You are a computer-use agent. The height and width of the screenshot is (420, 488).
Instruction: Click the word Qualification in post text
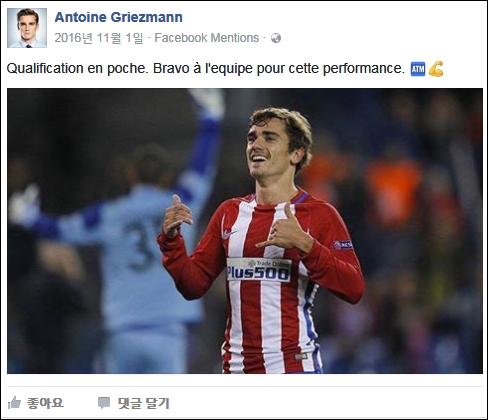tap(45, 68)
